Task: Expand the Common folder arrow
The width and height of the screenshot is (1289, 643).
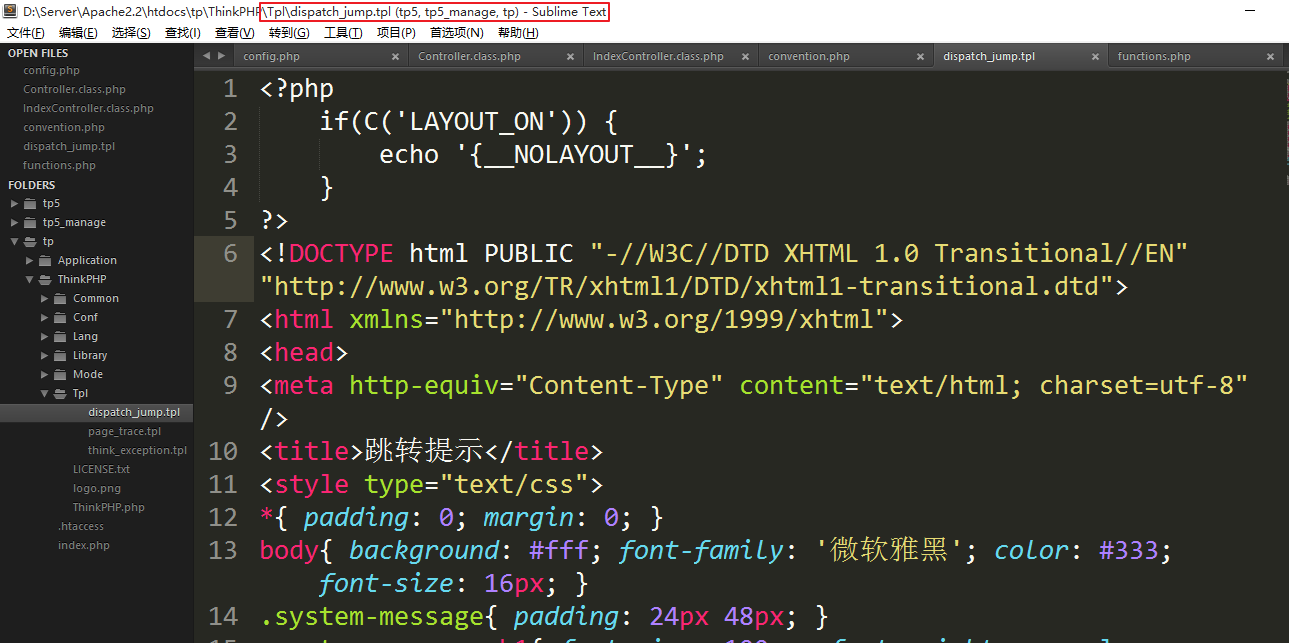Action: coord(44,298)
